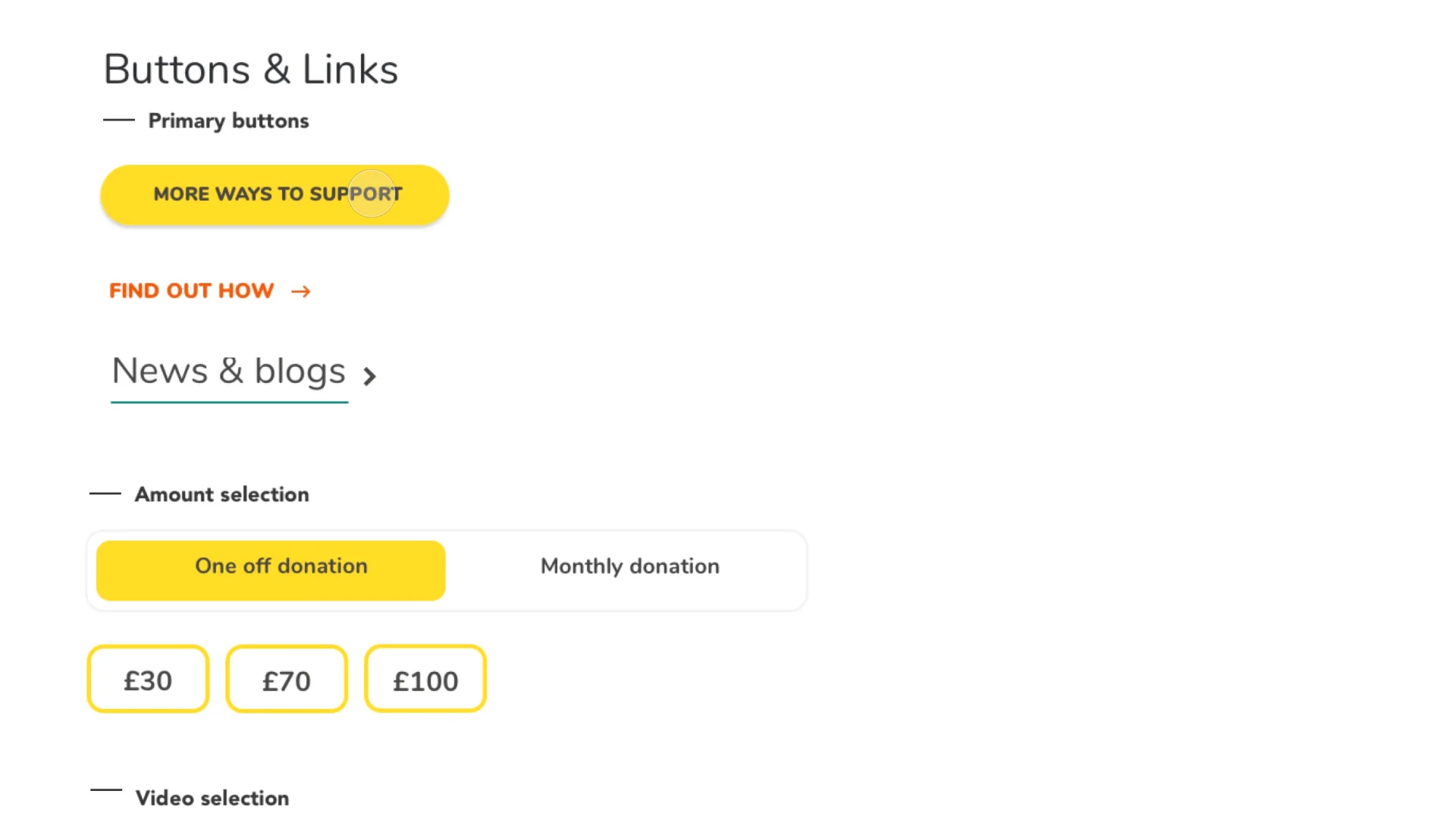Click the Buttons & Links heading
The image size is (1456, 819).
(250, 70)
